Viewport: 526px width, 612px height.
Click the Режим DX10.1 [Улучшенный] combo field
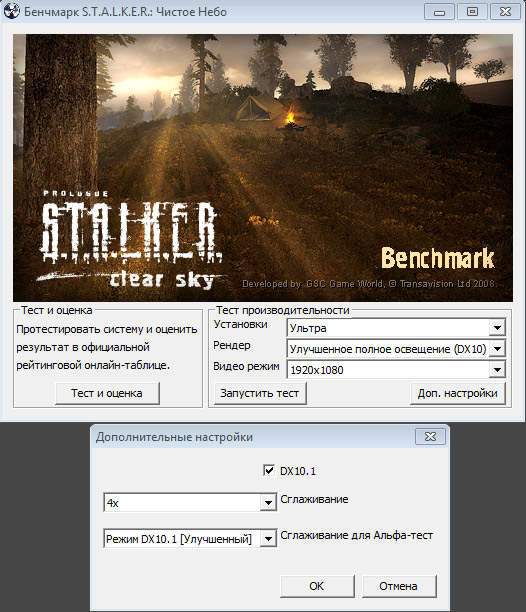click(x=190, y=539)
